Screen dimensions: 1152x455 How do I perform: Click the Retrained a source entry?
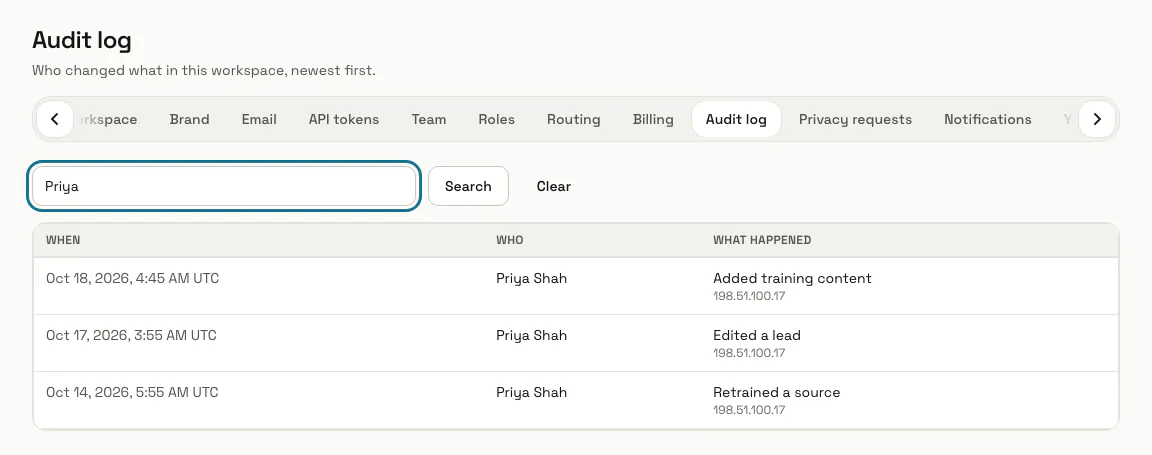pyautogui.click(x=777, y=392)
